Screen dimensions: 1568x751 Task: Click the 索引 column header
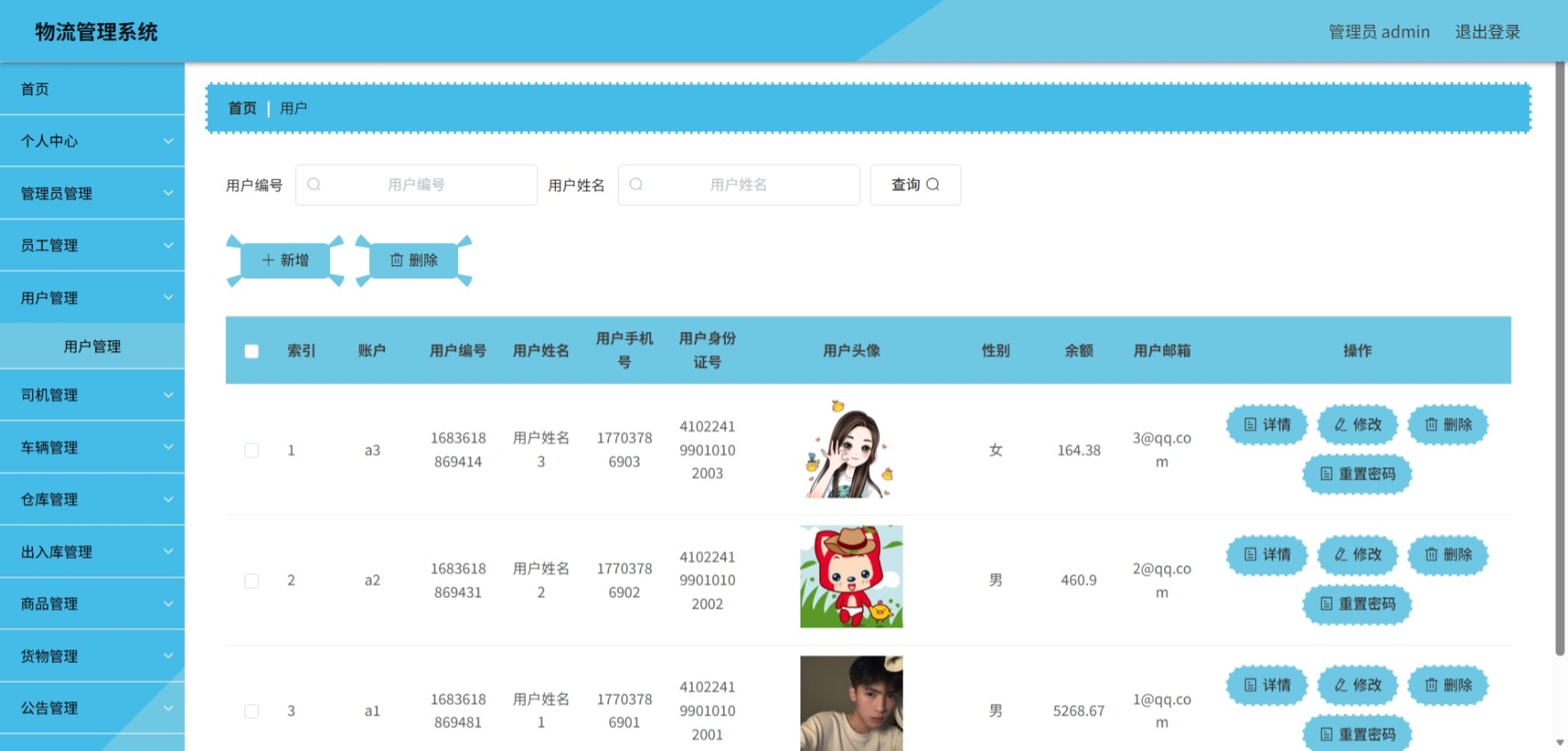(302, 351)
